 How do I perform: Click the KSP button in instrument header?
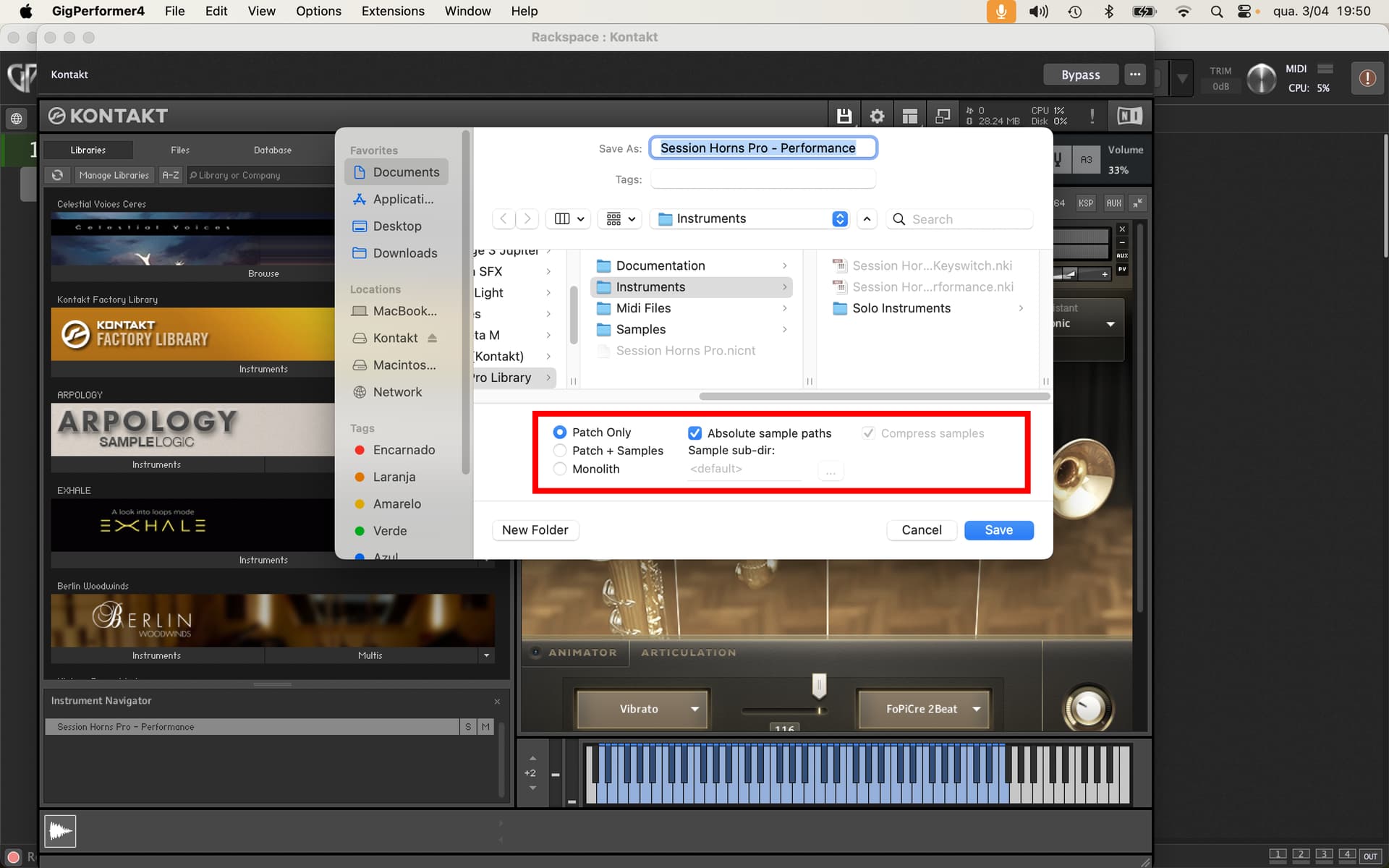pyautogui.click(x=1085, y=203)
